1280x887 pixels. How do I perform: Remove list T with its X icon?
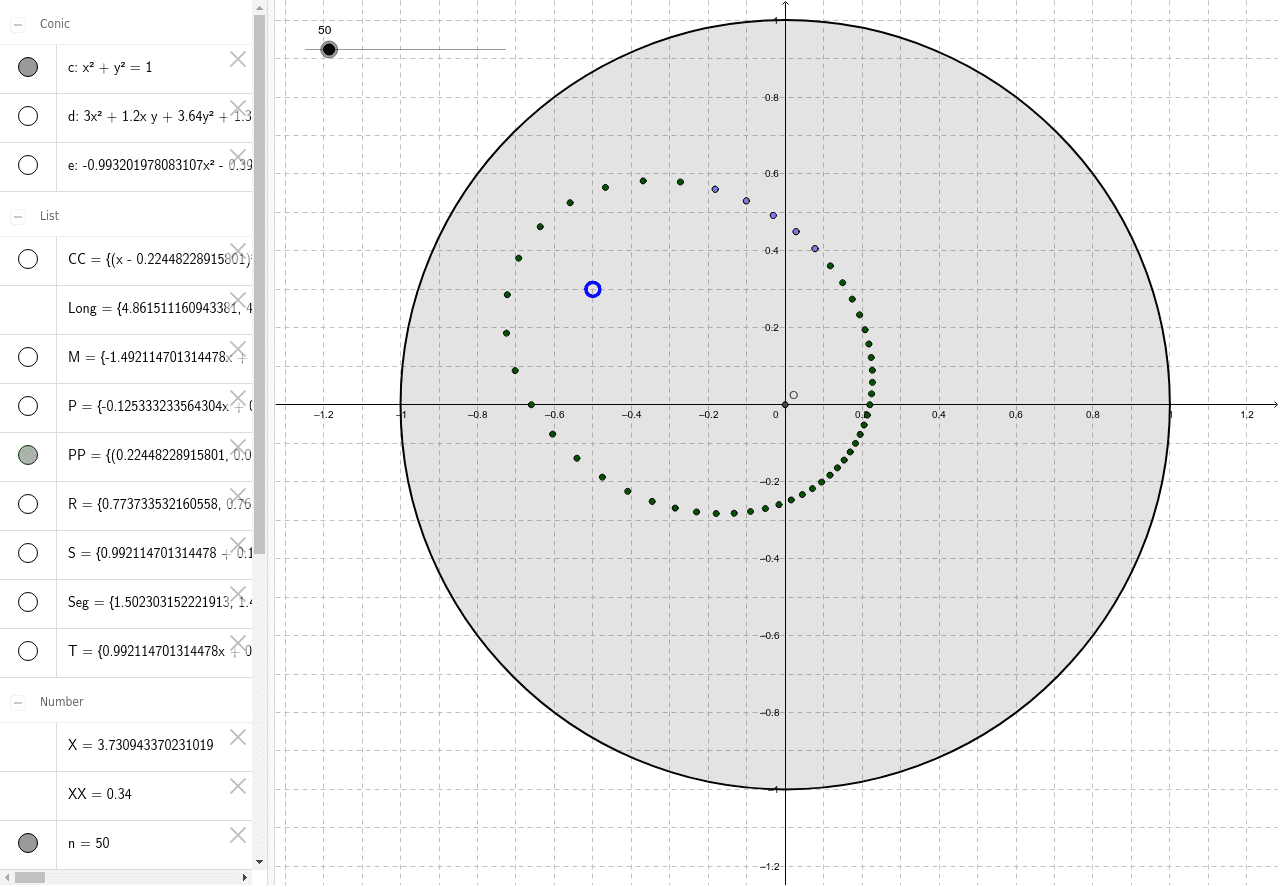238,643
